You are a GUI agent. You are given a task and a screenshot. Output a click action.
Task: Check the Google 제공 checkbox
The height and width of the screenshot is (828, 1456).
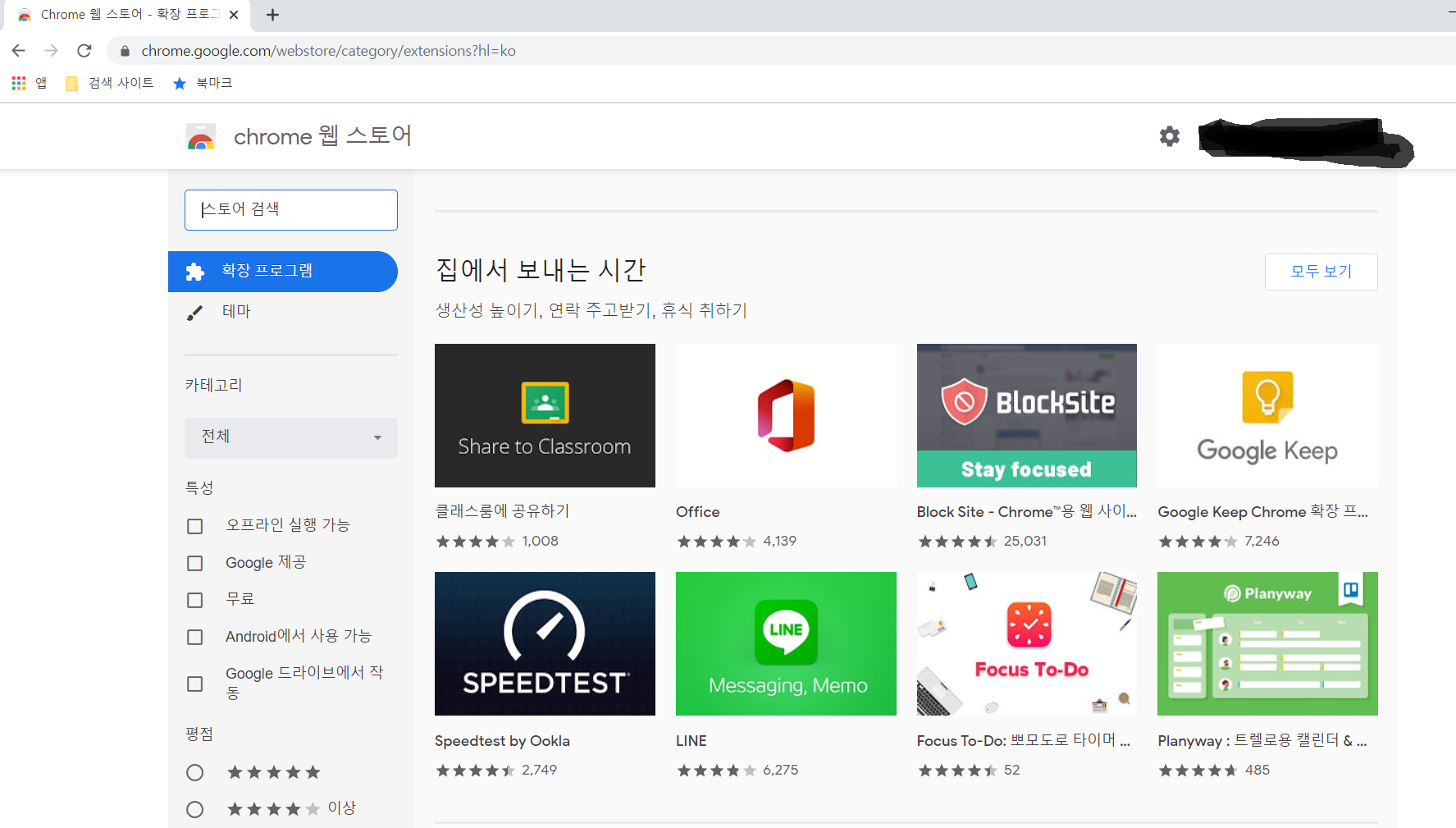(195, 563)
